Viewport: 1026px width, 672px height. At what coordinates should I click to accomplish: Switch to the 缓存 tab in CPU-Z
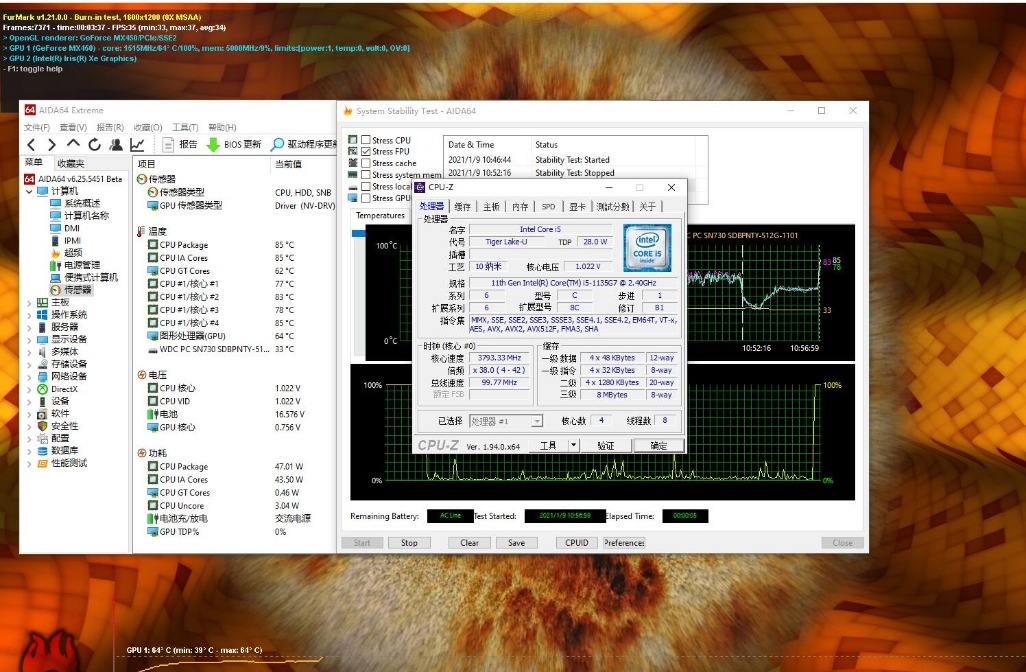coord(463,207)
